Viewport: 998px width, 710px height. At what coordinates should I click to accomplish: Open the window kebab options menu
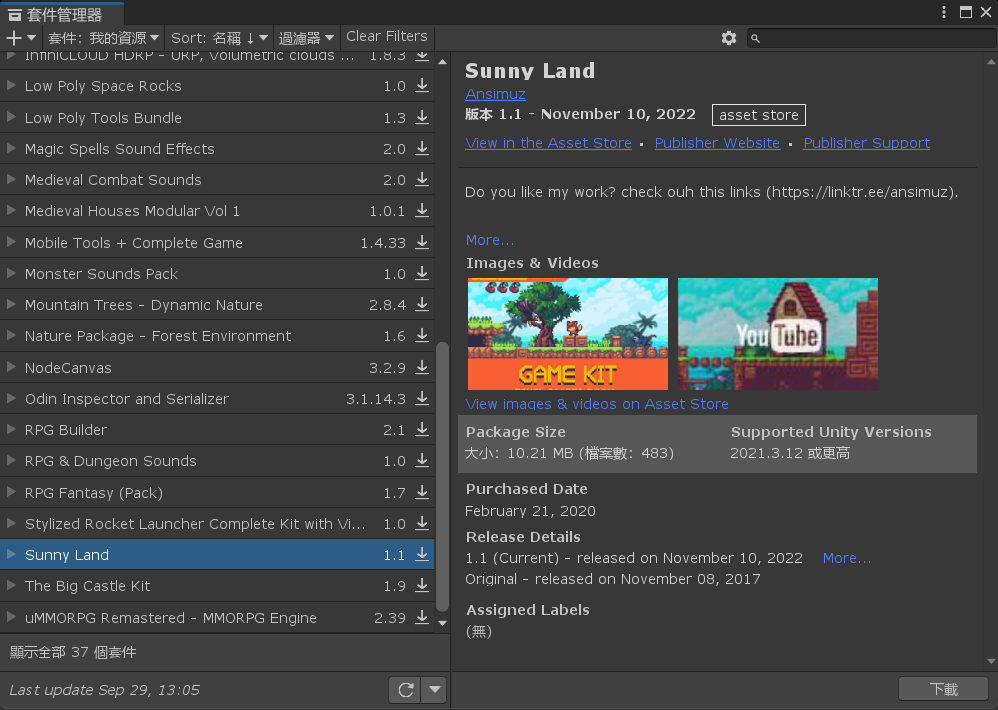tap(944, 12)
